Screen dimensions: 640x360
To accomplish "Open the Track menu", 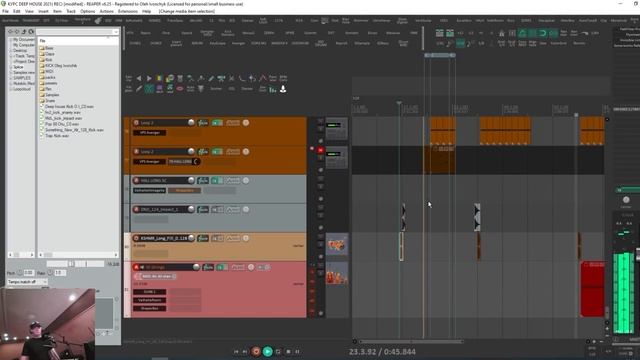I will (71, 11).
